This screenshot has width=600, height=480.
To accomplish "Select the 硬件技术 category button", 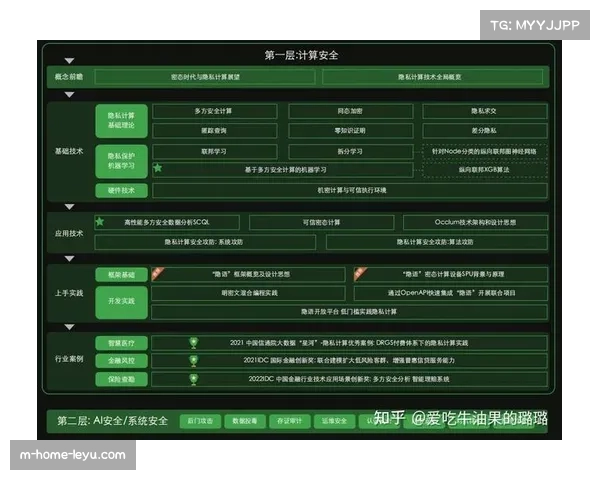I will pos(121,189).
